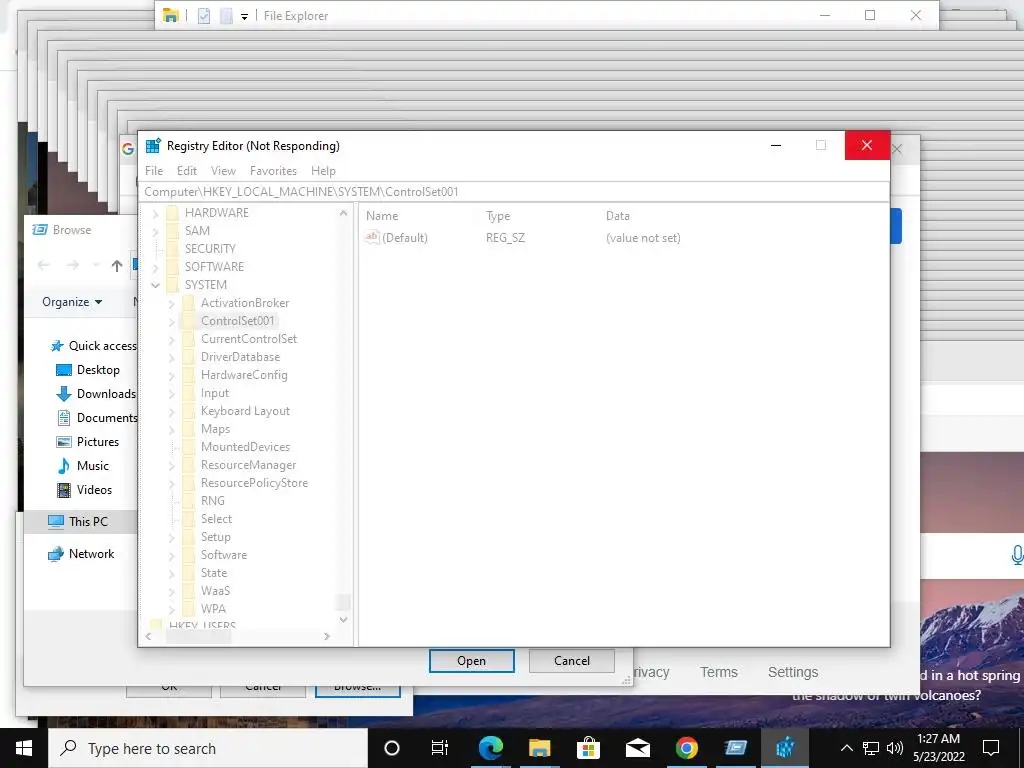Open the View menu in Registry Editor
The height and width of the screenshot is (768, 1024).
pos(223,170)
